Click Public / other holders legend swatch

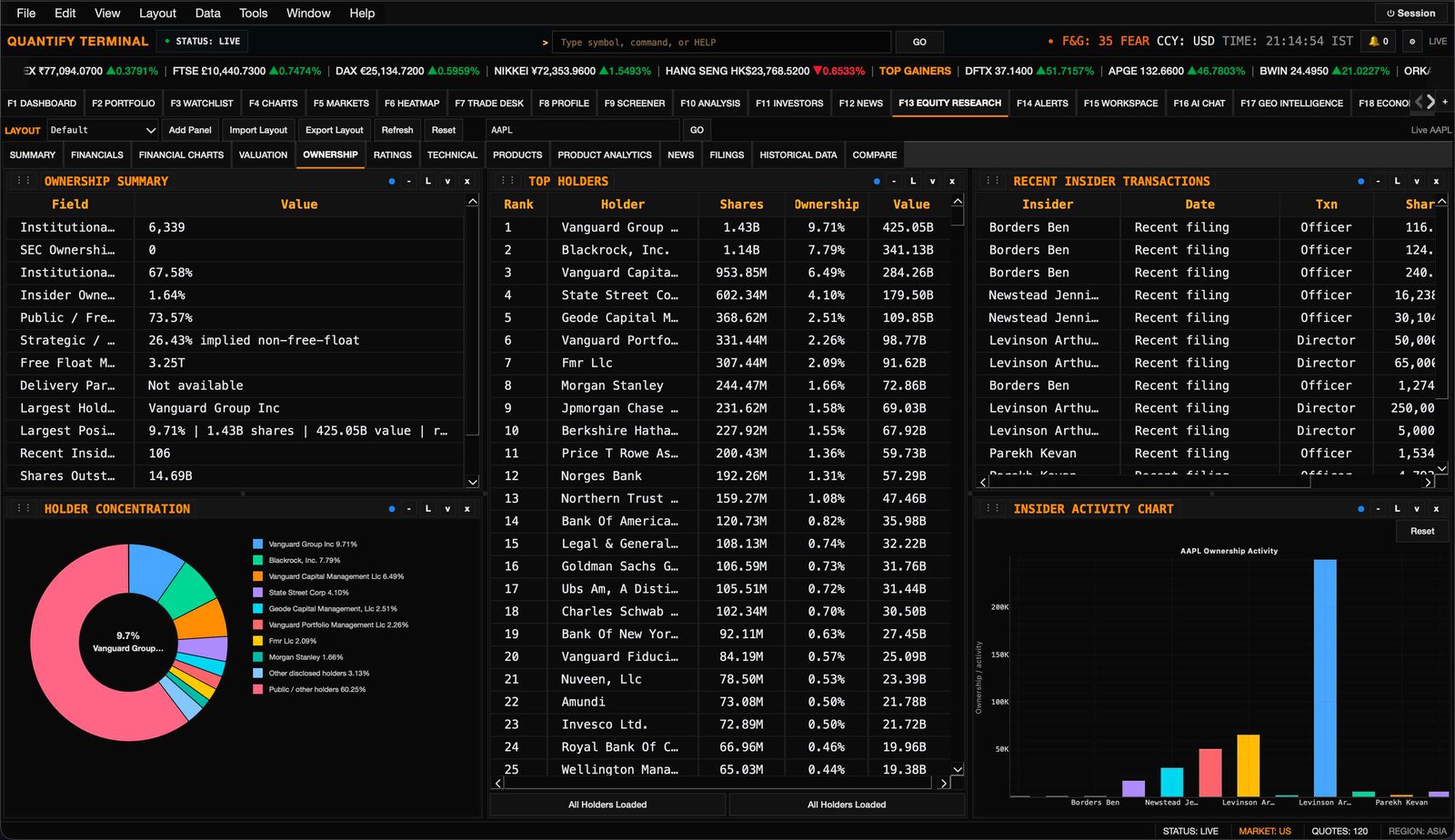258,689
